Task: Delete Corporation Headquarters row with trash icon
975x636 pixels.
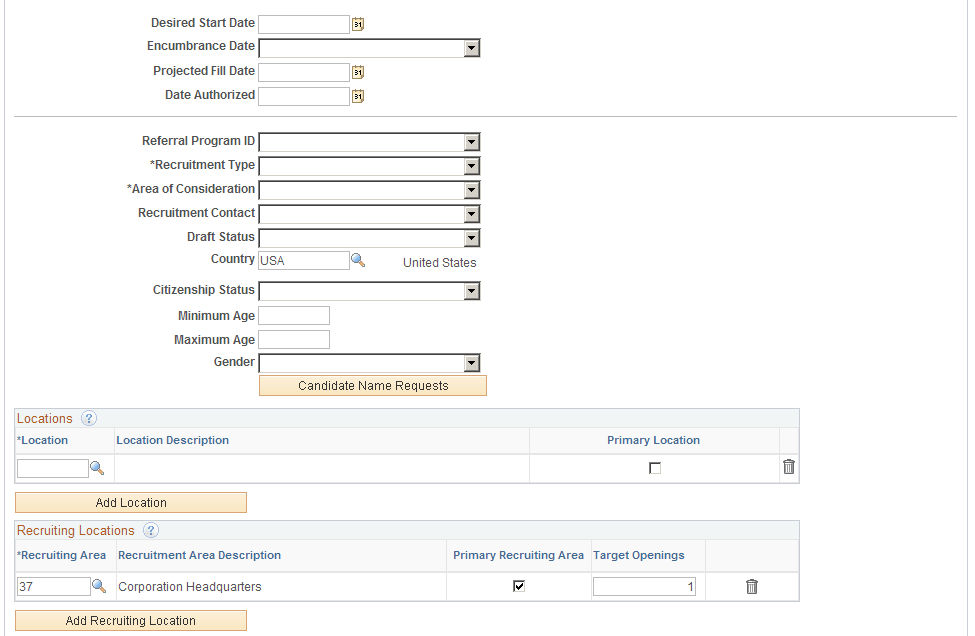Action: 752,586
